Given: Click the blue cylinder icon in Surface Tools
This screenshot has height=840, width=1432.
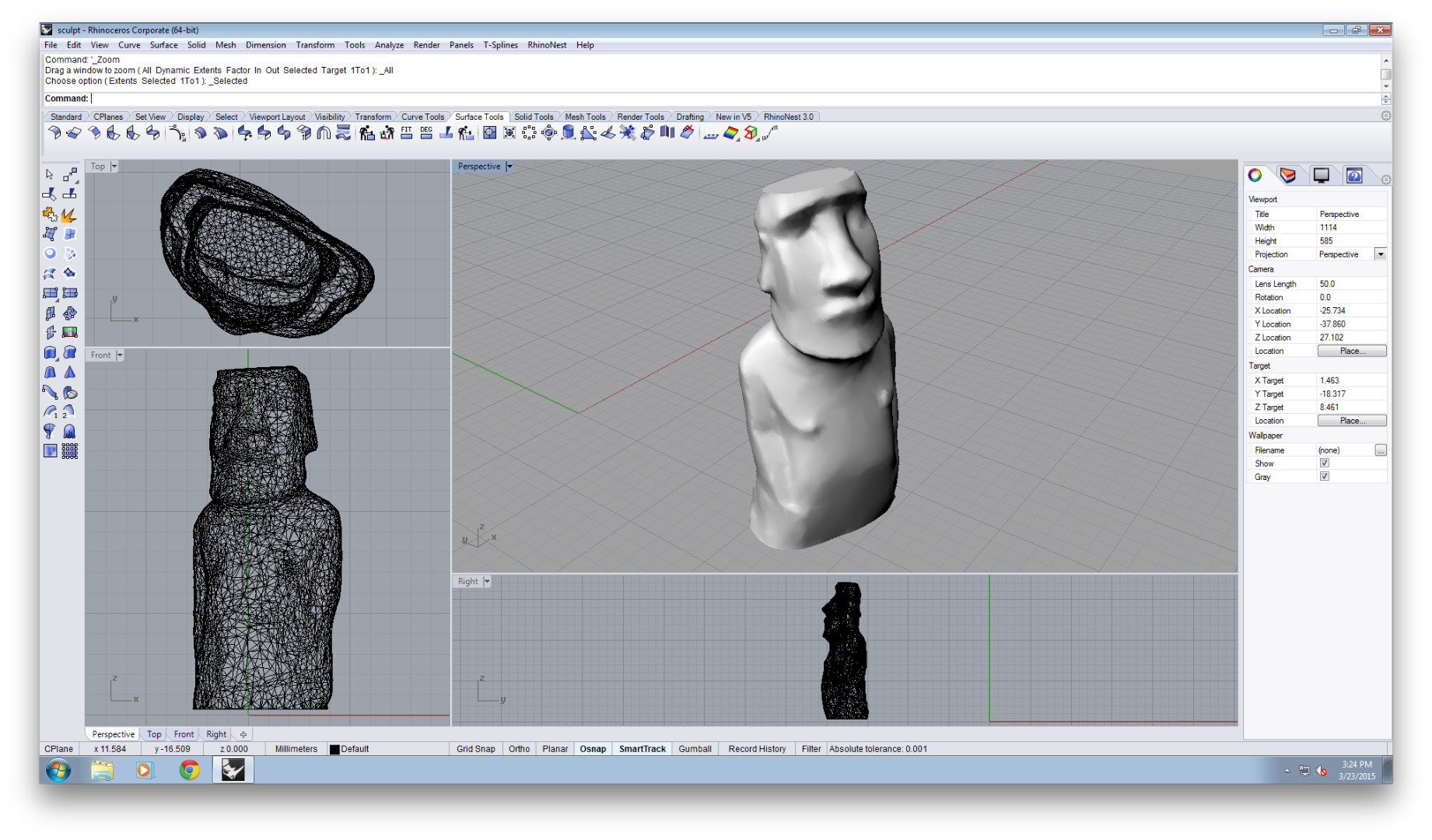Looking at the screenshot, I should point(569,133).
